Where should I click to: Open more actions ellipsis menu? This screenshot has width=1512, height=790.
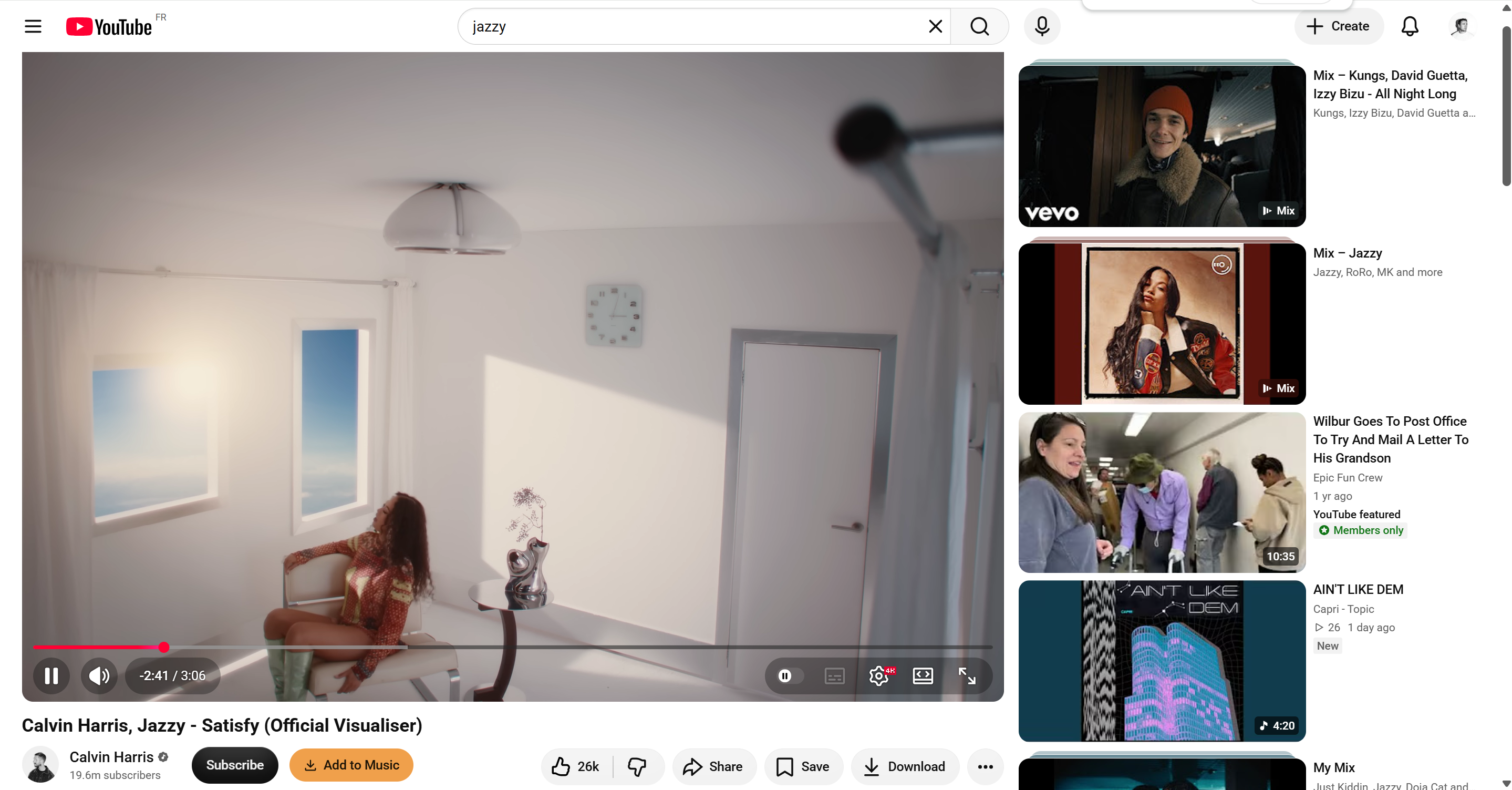(986, 766)
